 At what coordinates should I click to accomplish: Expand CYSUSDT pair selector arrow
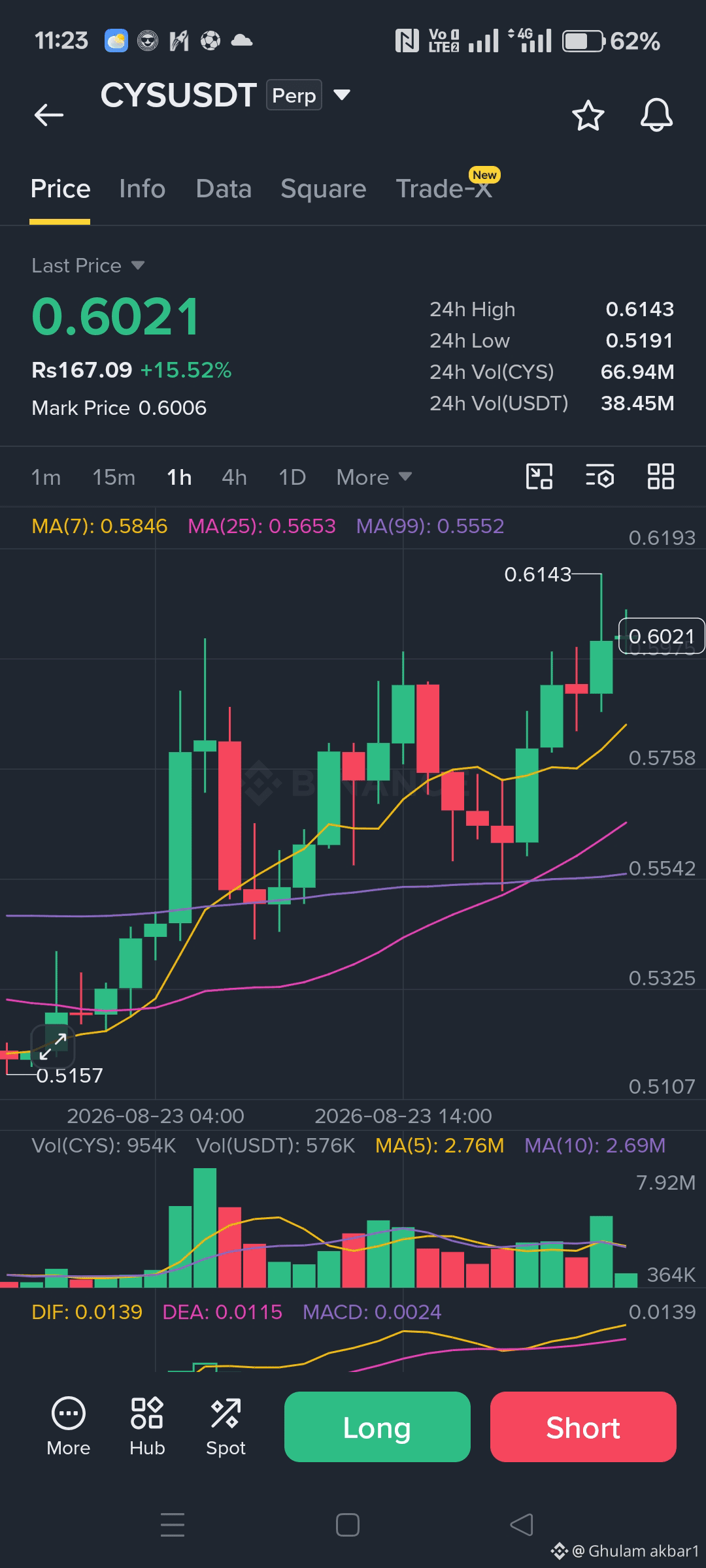point(342,95)
